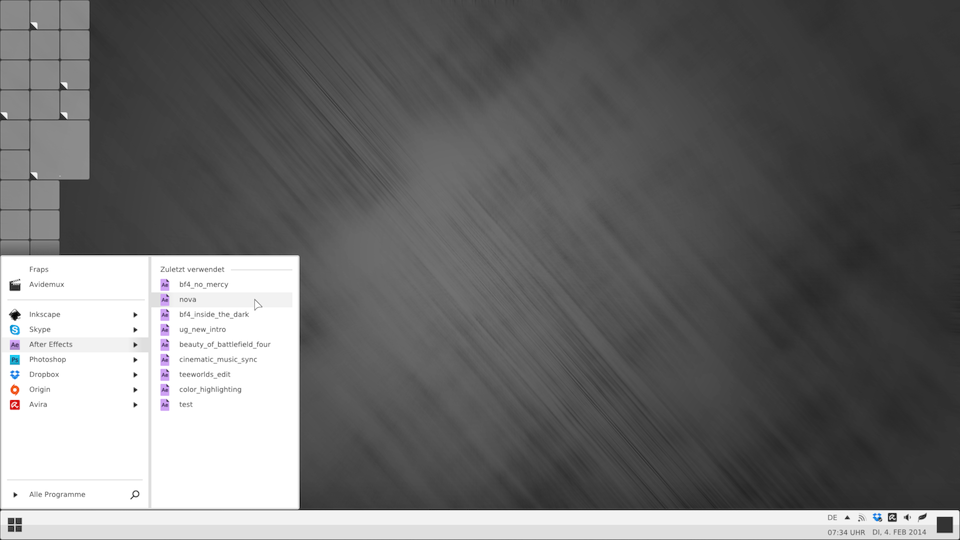Click the dark show desktop square
Image resolution: width=960 pixels, height=540 pixels.
(945, 525)
